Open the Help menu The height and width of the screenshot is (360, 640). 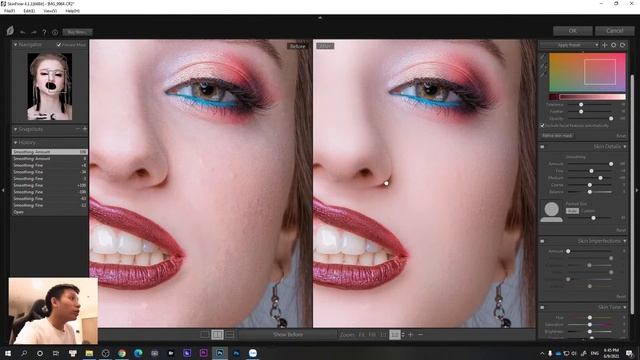72,11
